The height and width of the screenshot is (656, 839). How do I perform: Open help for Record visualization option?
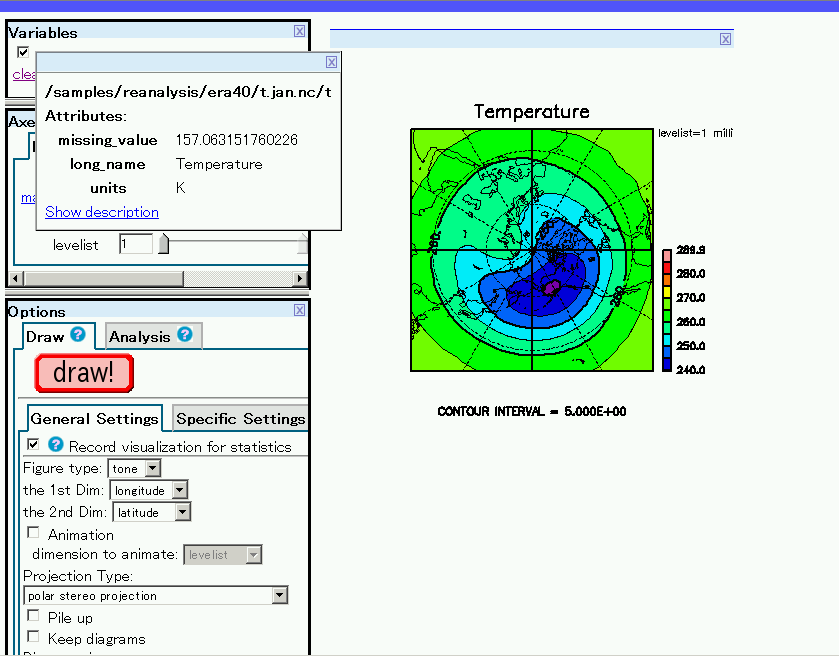(x=56, y=445)
